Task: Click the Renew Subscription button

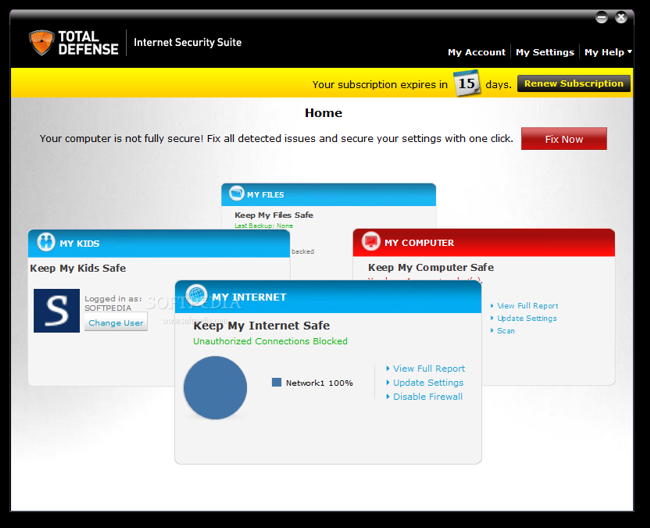Action: (x=574, y=84)
